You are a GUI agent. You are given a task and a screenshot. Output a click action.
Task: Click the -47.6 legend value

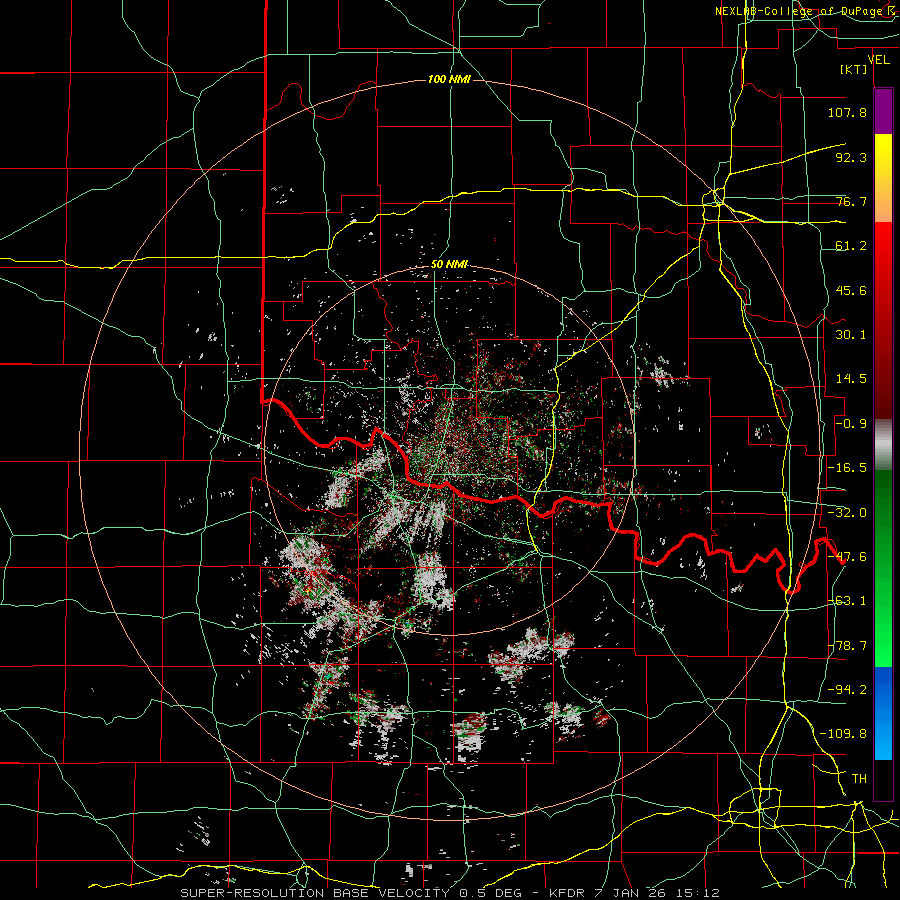tap(847, 557)
